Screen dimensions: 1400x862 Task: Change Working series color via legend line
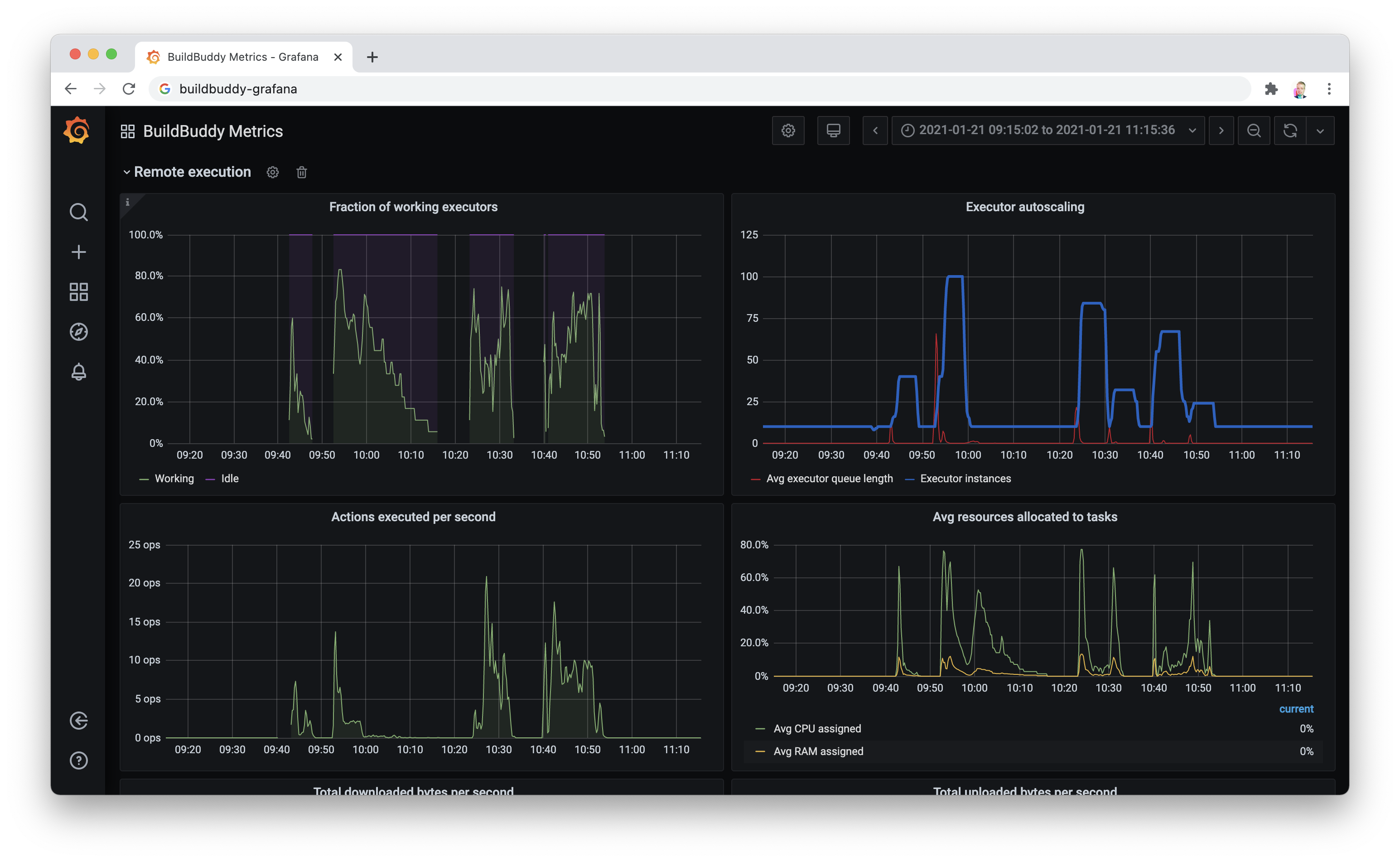click(x=144, y=479)
